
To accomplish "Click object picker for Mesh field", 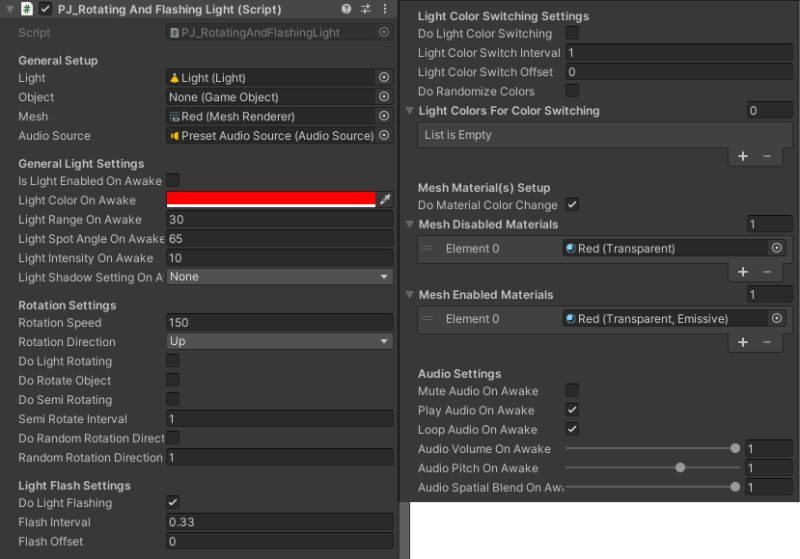I will pyautogui.click(x=384, y=116).
